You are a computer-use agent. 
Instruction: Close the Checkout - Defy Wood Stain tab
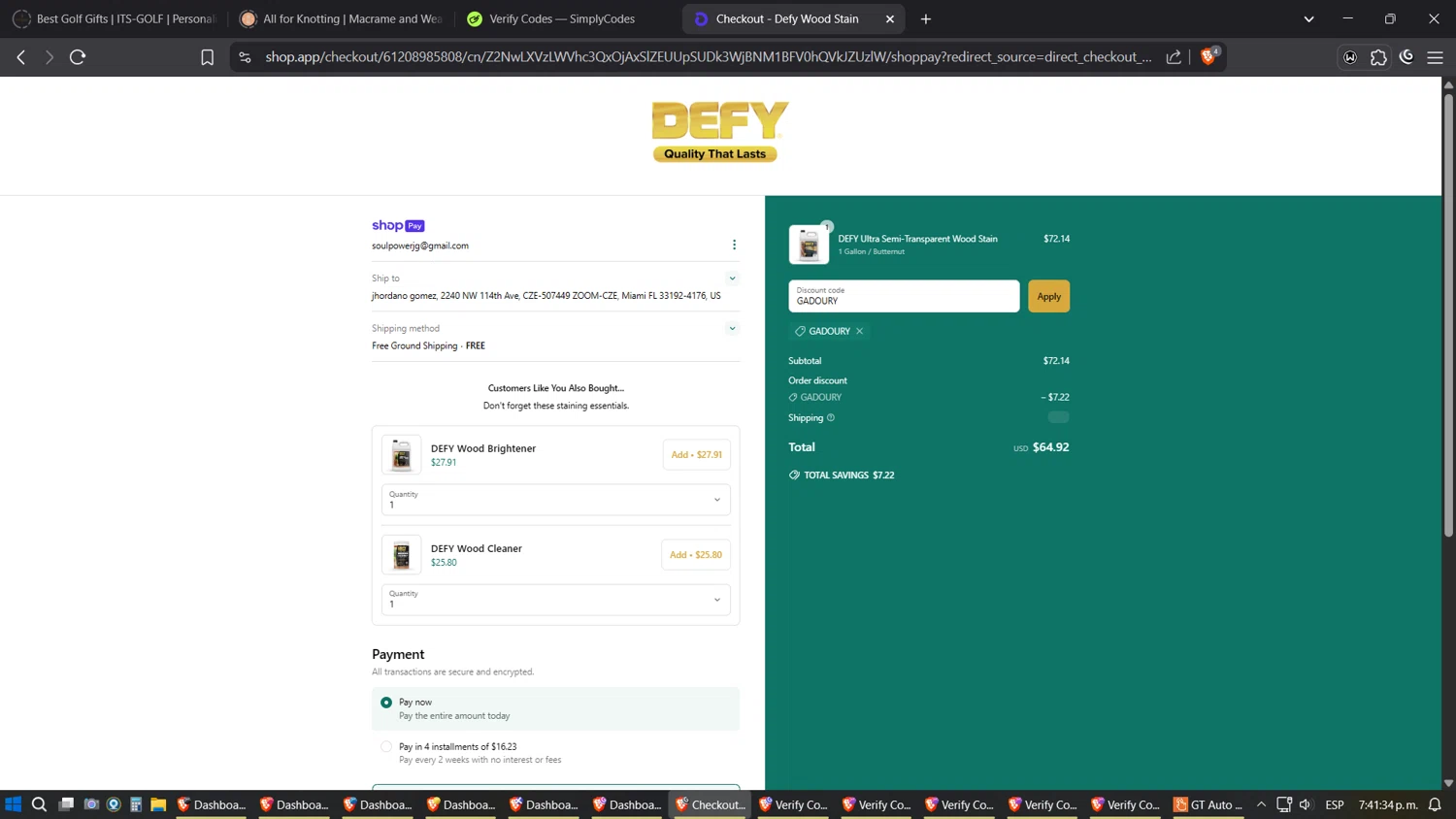890,18
